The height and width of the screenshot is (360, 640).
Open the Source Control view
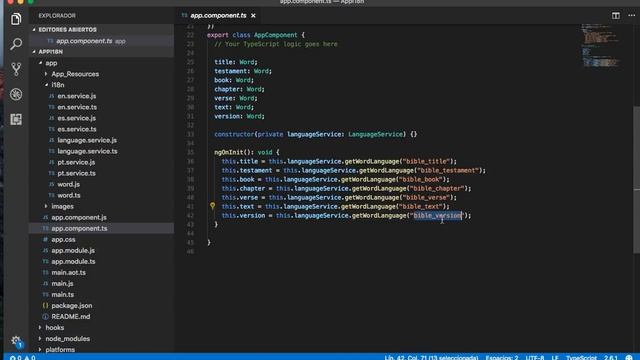click(16, 69)
